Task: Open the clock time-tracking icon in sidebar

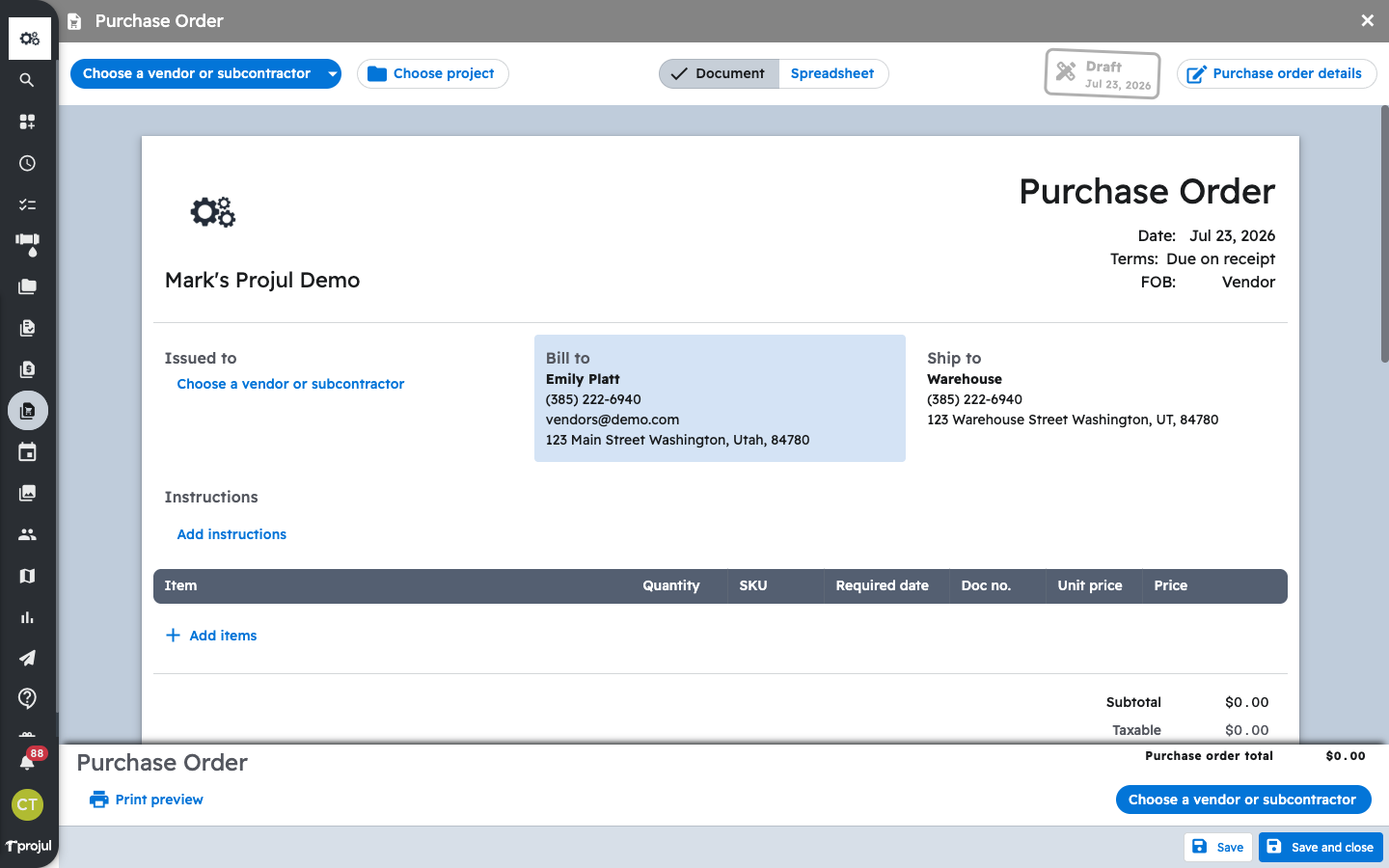Action: pos(27,163)
